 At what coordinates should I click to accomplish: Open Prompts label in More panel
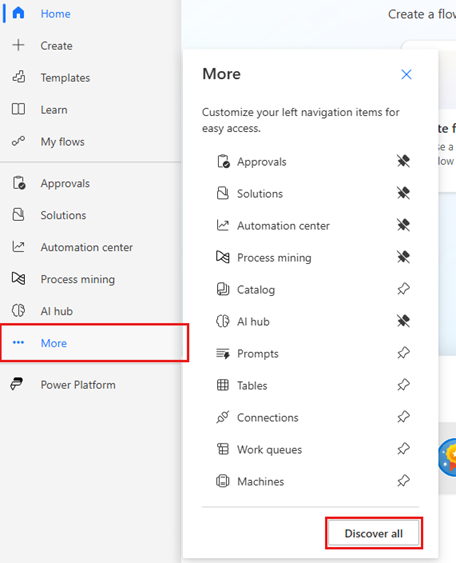point(257,354)
